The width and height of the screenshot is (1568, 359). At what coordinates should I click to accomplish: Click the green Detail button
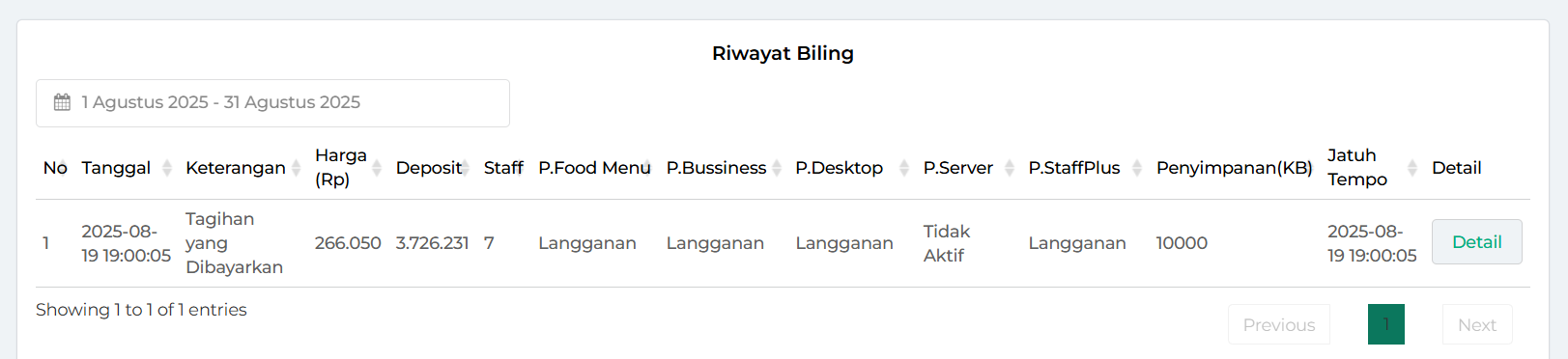point(1476,242)
